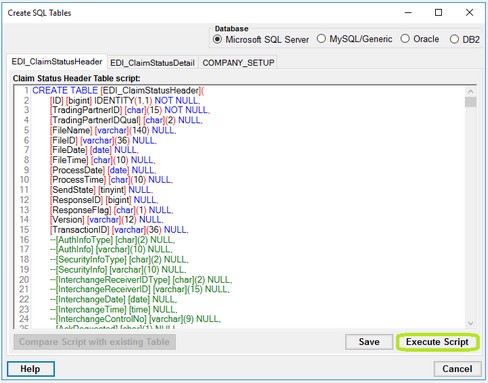Click the commented [AuthInfoType] line
This screenshot has height=383, width=488.
pos(113,239)
